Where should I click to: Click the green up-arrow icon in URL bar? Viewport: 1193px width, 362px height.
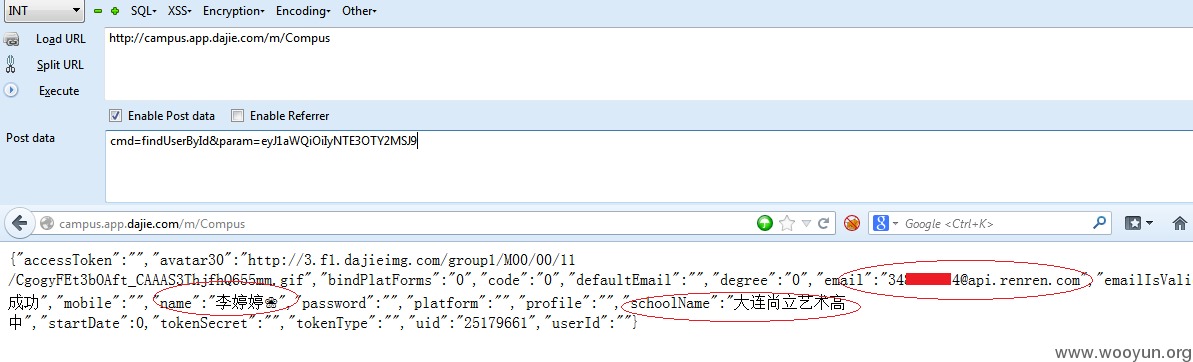pyautogui.click(x=765, y=224)
